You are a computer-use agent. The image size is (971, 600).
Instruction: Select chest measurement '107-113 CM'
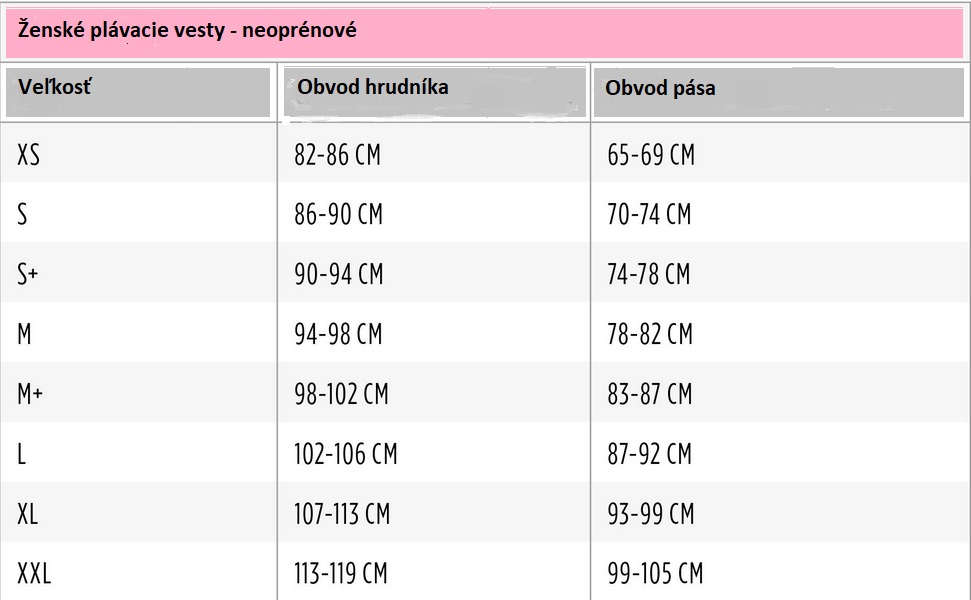coord(341,514)
